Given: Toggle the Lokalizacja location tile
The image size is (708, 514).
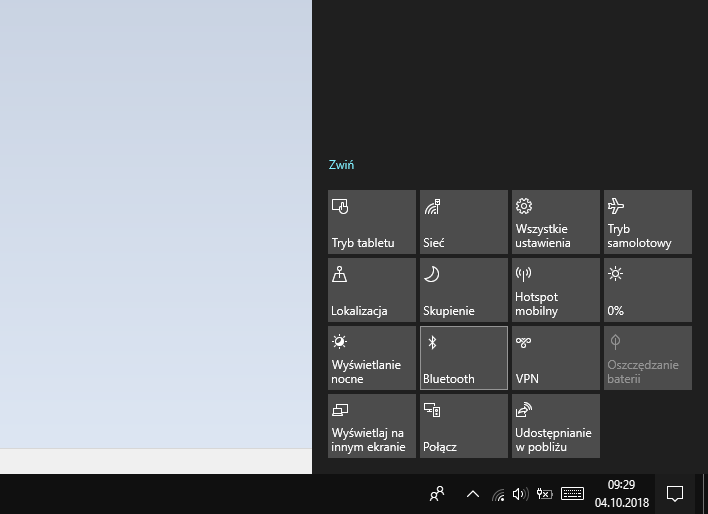Looking at the screenshot, I should 371,290.
